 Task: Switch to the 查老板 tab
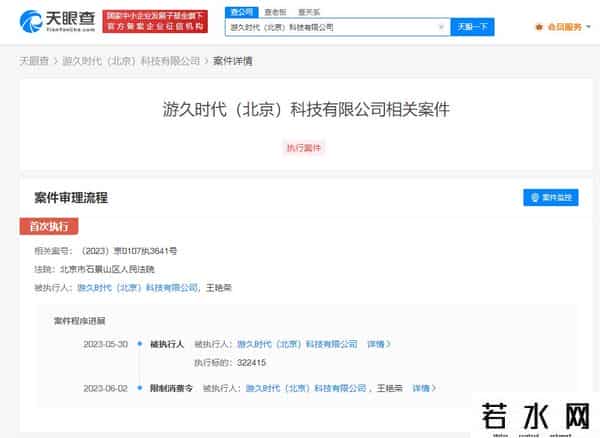[x=275, y=12]
